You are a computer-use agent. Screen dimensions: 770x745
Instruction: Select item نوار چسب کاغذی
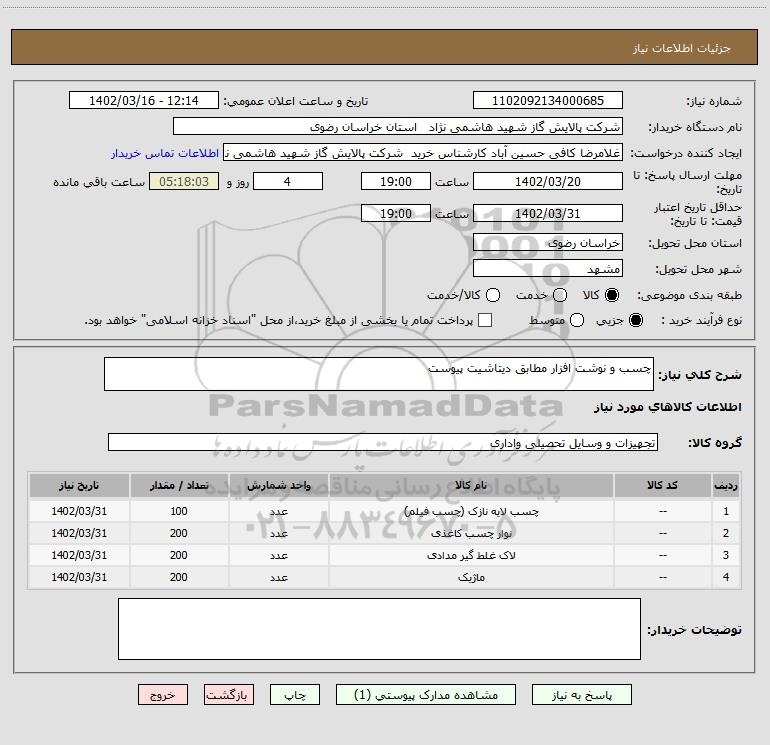pyautogui.click(x=471, y=533)
